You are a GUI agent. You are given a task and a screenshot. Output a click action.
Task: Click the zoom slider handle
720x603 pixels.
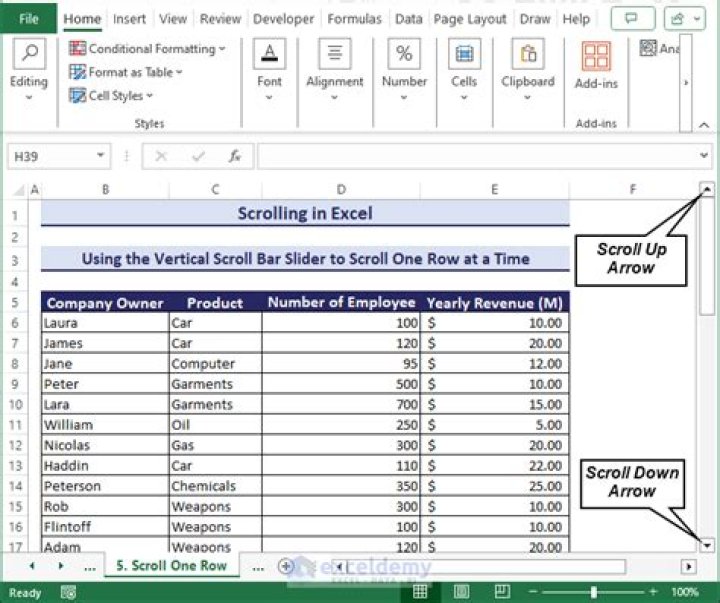(x=593, y=592)
